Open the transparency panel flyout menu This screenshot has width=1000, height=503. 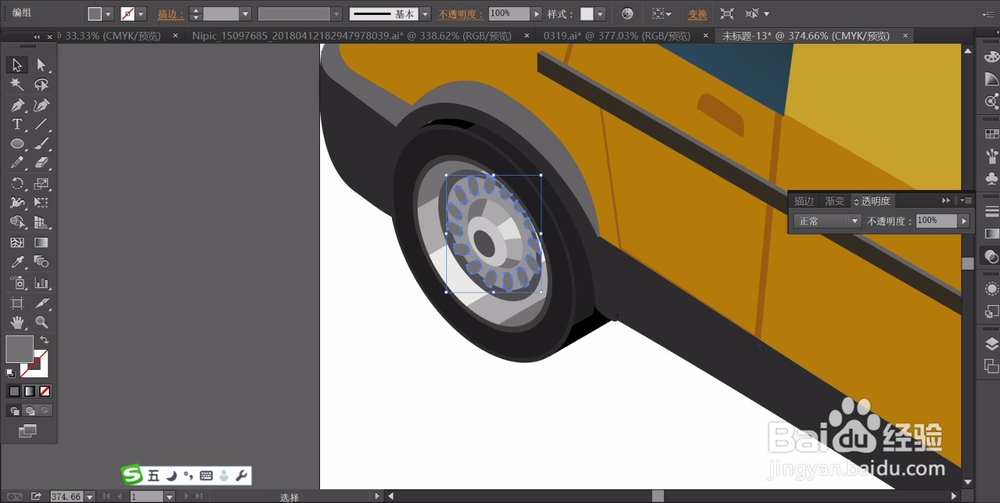(966, 200)
